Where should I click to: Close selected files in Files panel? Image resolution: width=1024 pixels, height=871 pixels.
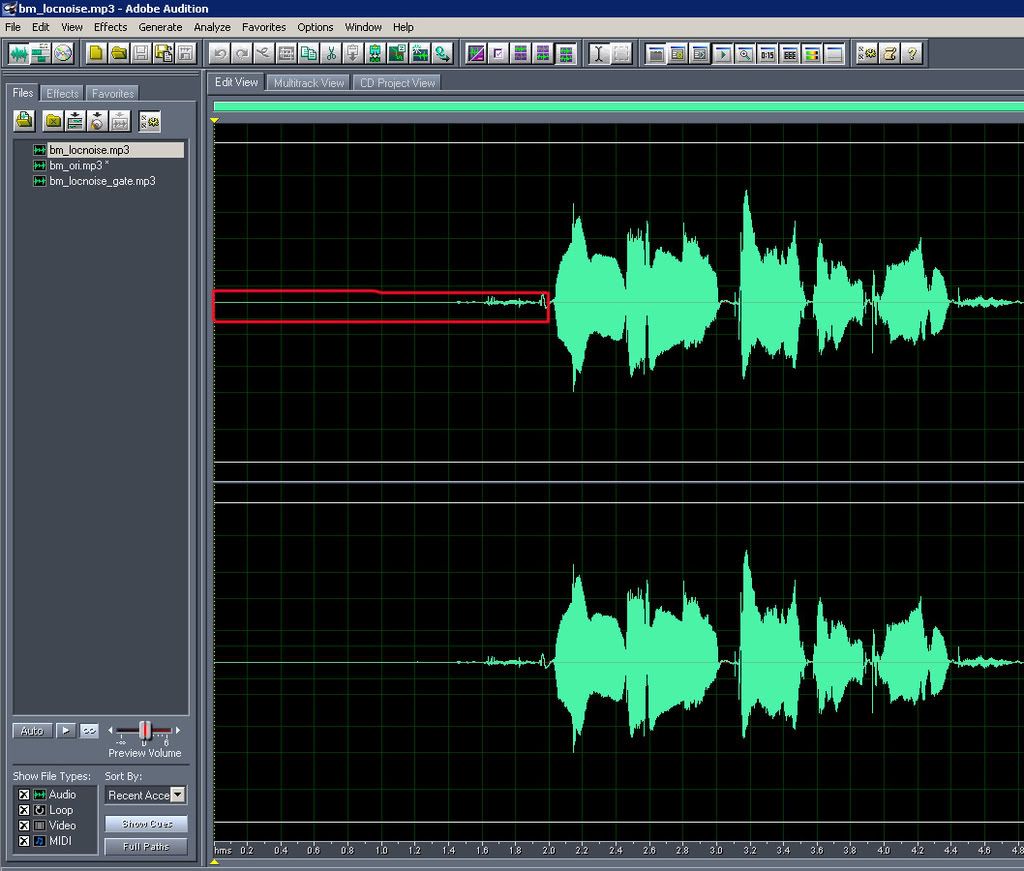coord(53,121)
